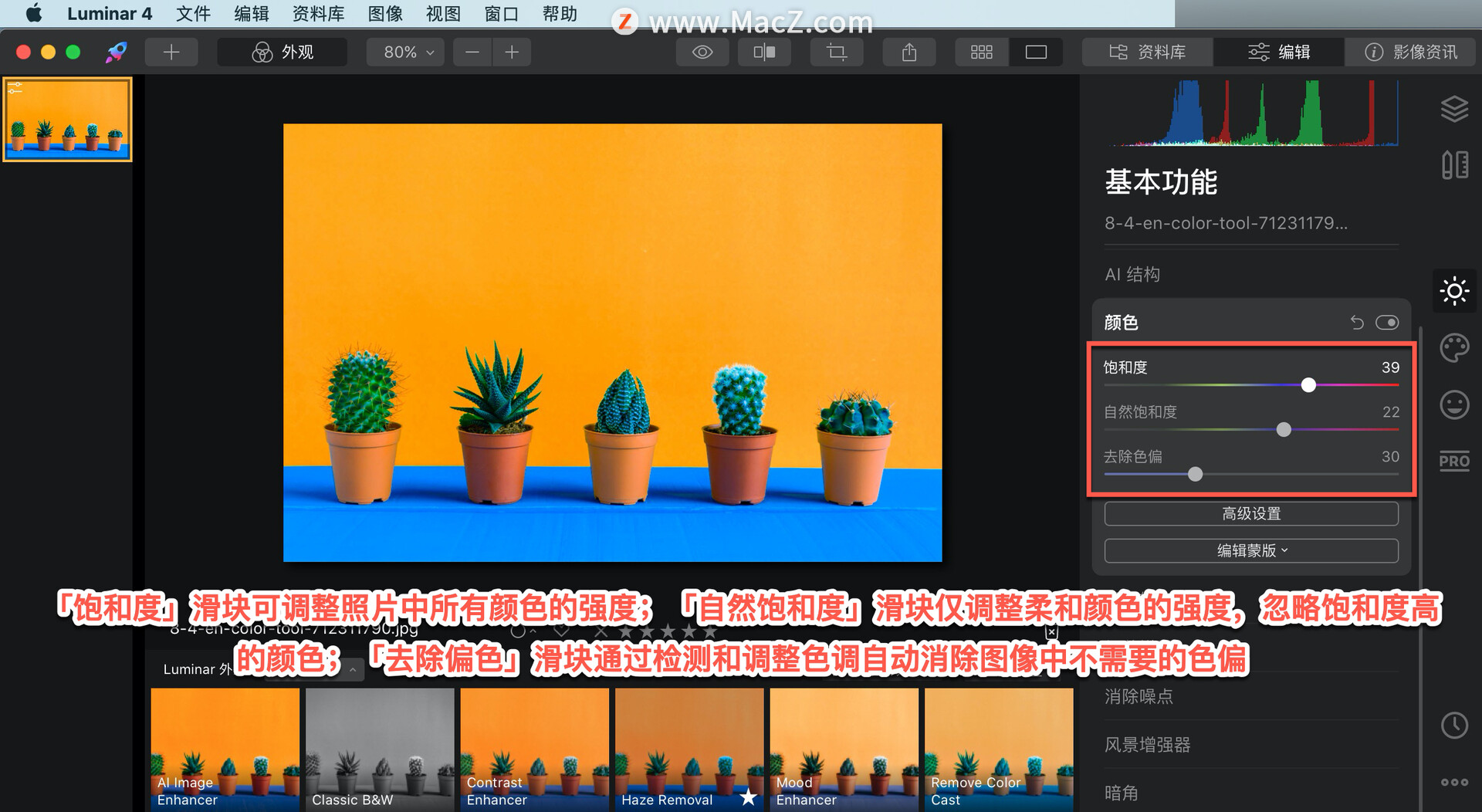
Task: Adjust the 自然饱和度 slider handle
Action: [x=1284, y=429]
